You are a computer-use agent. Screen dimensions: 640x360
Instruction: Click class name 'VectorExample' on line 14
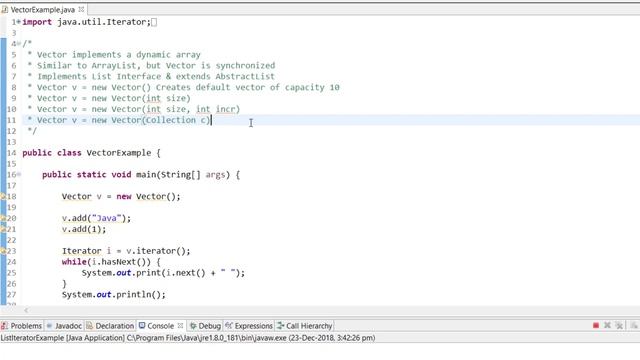[x=119, y=153]
